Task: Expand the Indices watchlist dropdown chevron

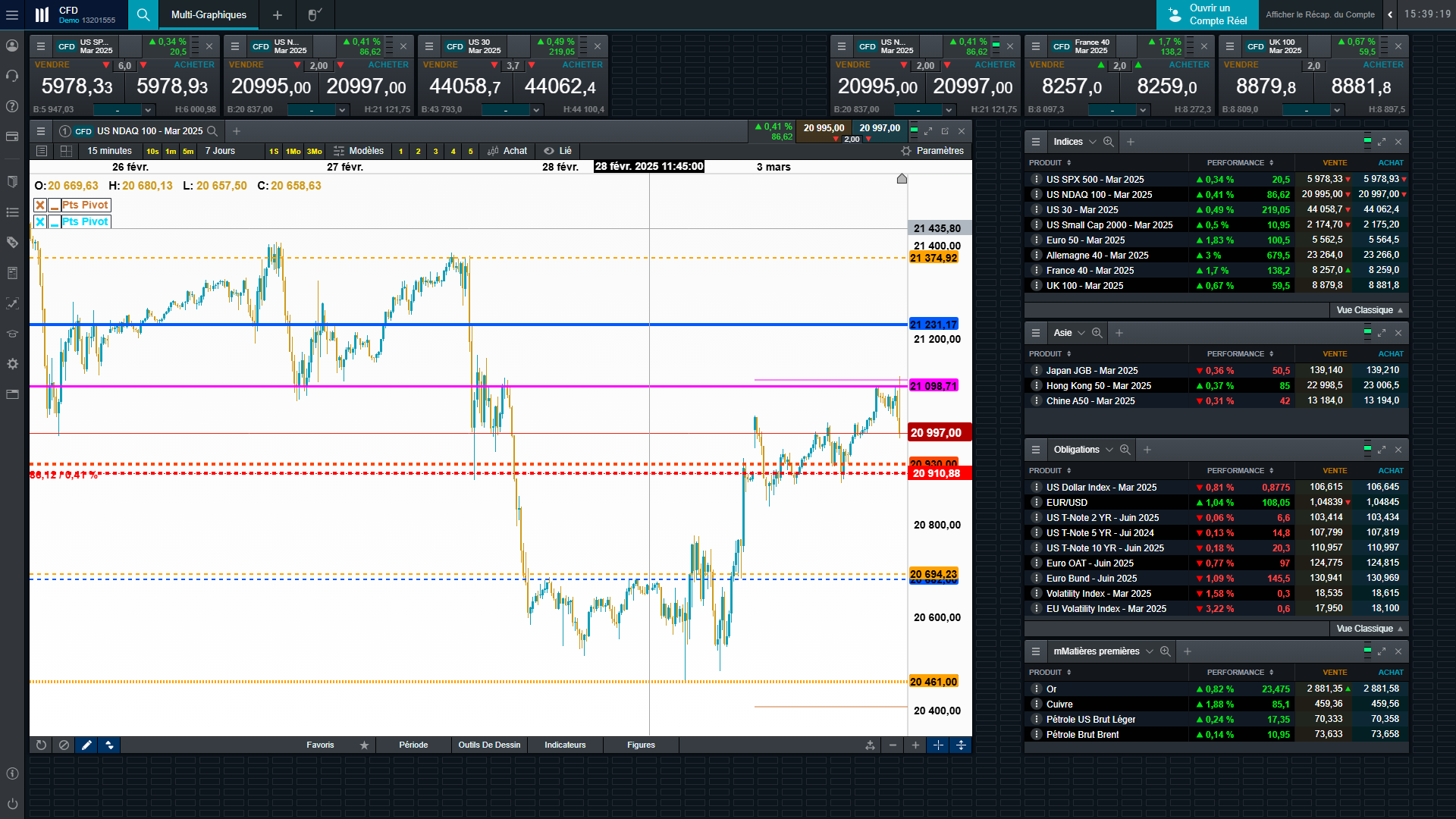Action: point(1093,142)
